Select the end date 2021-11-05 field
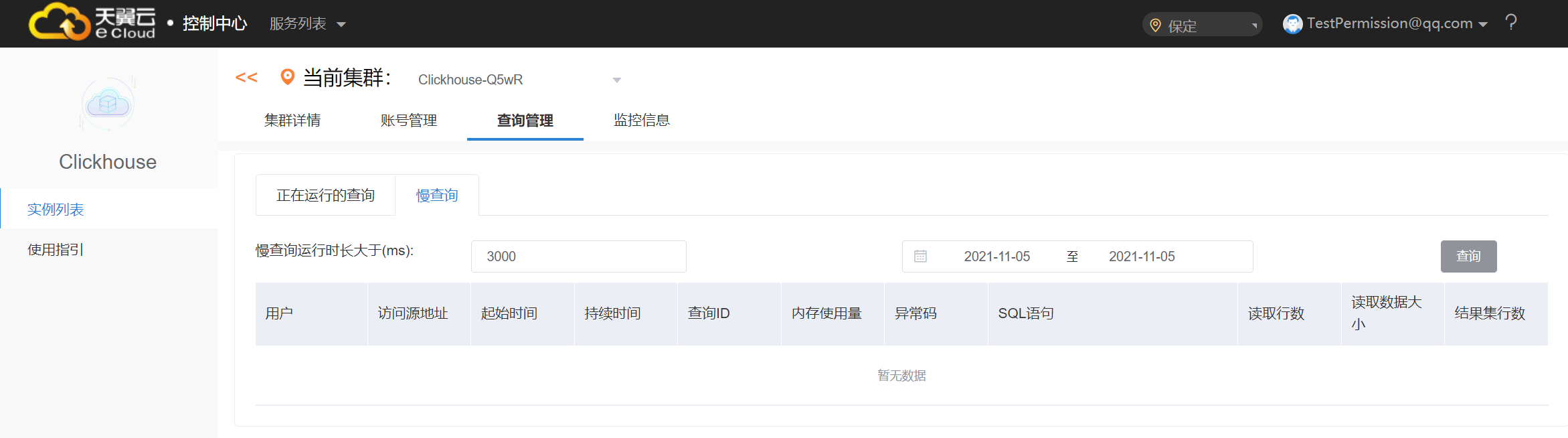This screenshot has width=1568, height=438. (x=1142, y=257)
